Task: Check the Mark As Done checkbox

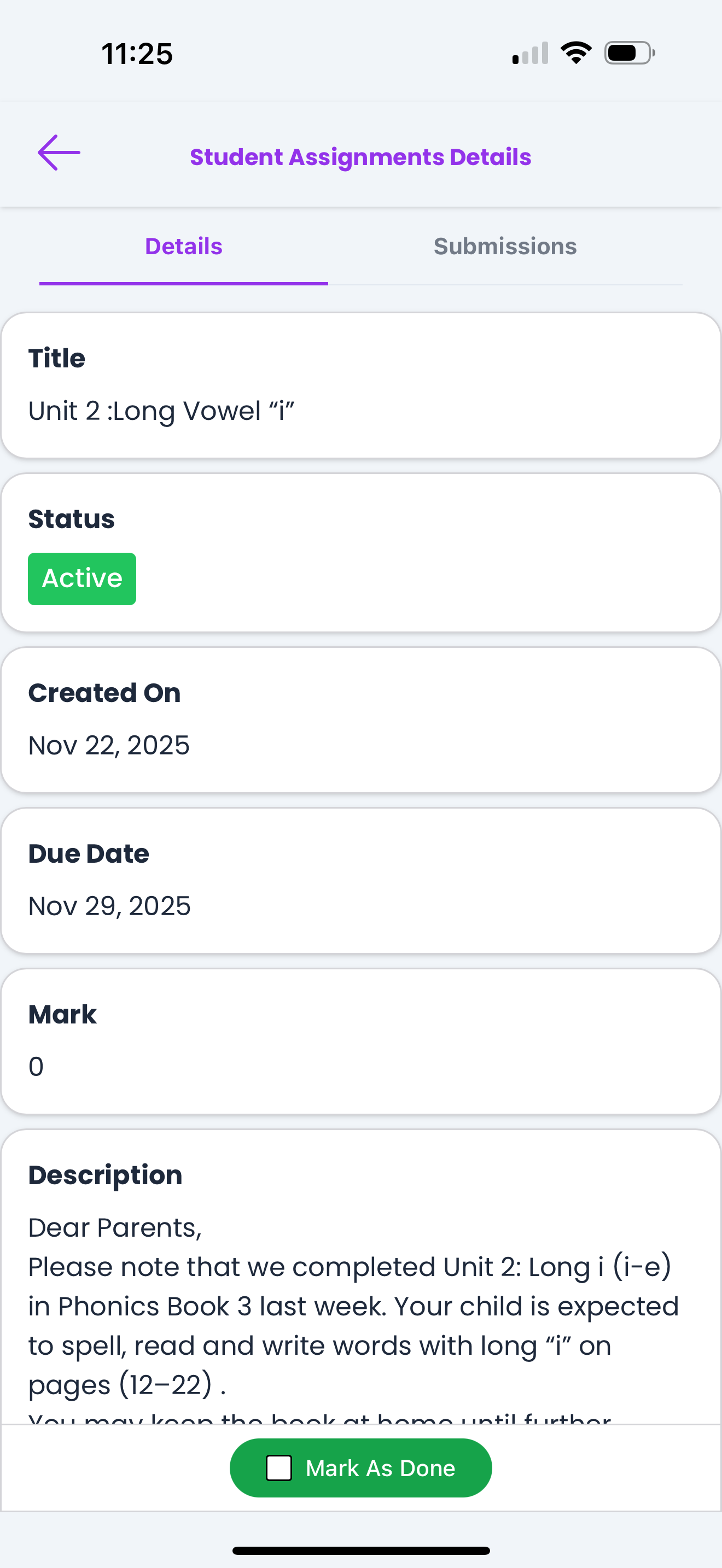Action: coord(279,1467)
